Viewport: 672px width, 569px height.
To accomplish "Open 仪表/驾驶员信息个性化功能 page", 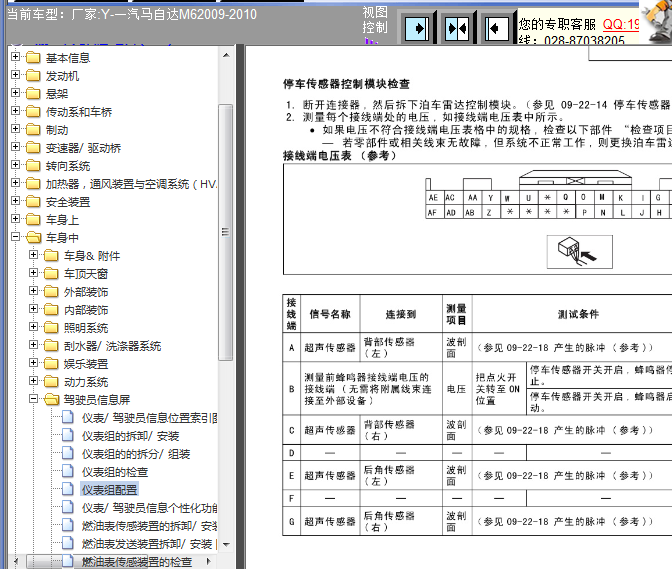I will point(150,508).
